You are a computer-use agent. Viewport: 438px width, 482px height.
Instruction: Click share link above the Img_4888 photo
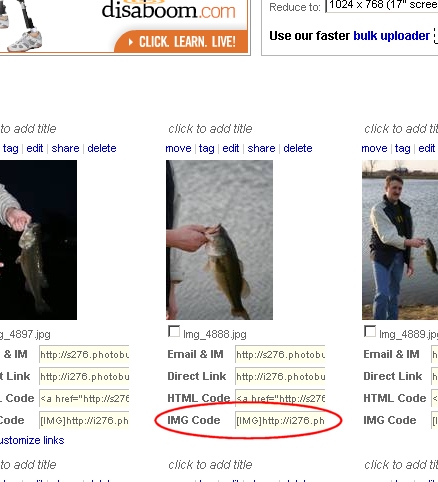tap(261, 148)
